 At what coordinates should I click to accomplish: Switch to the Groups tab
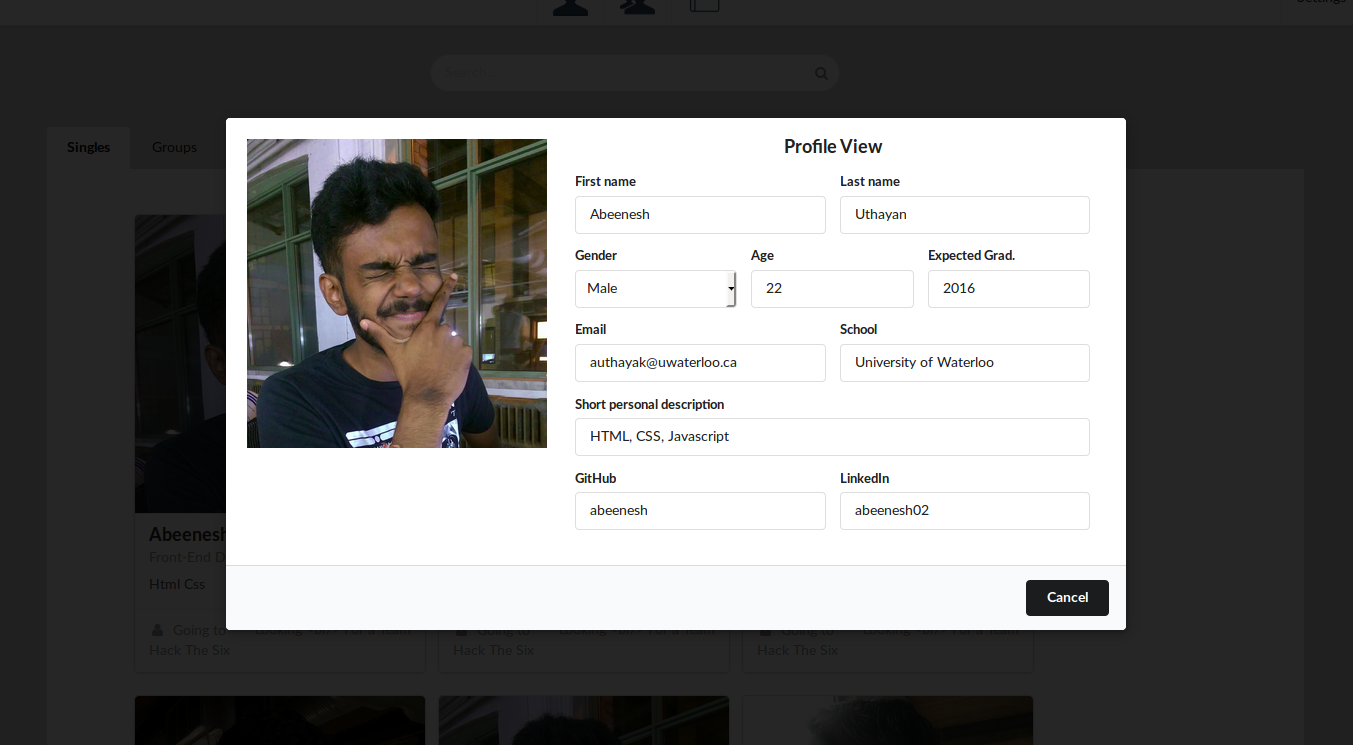coord(174,147)
